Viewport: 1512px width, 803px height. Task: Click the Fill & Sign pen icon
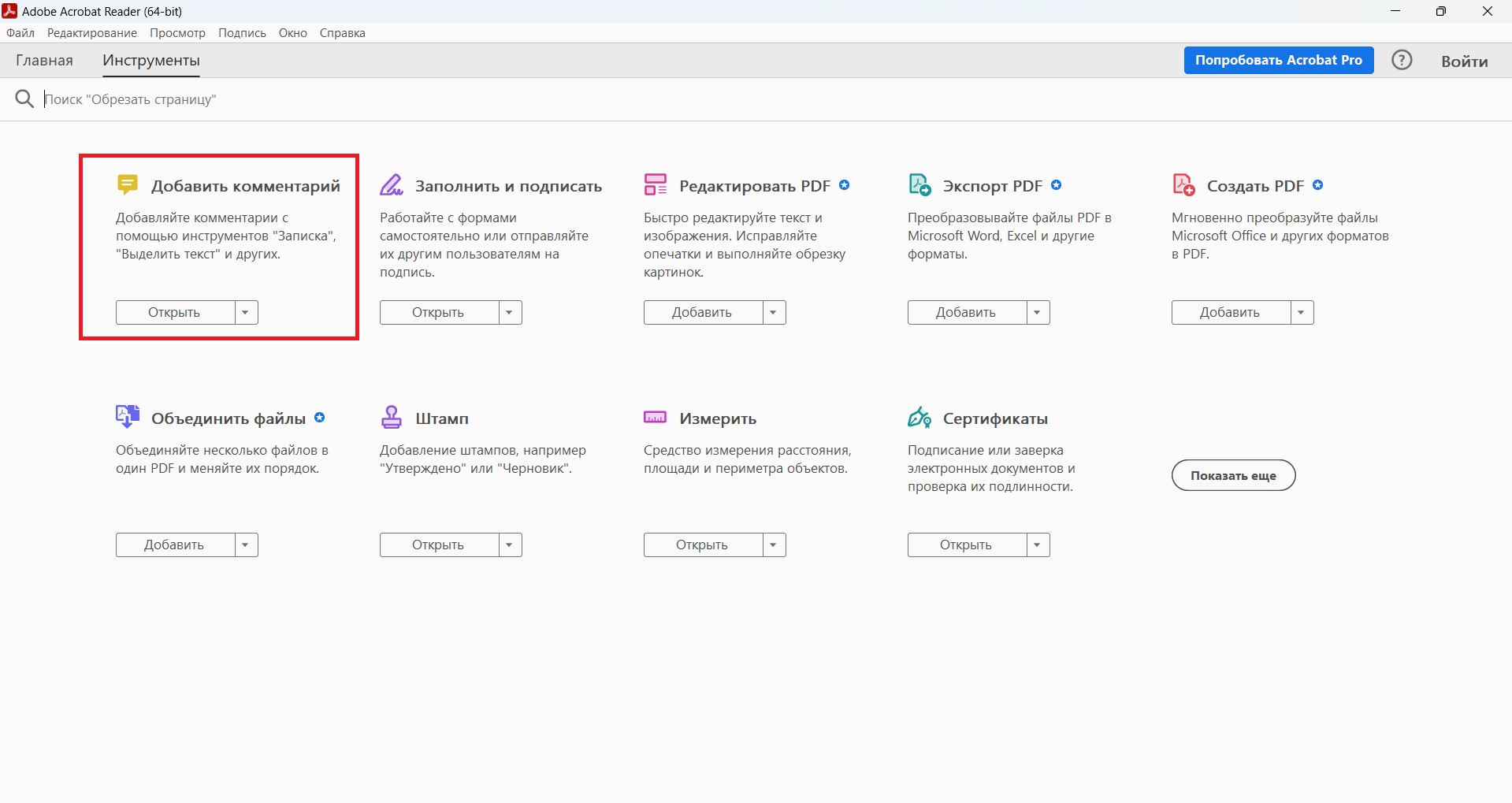tap(392, 184)
